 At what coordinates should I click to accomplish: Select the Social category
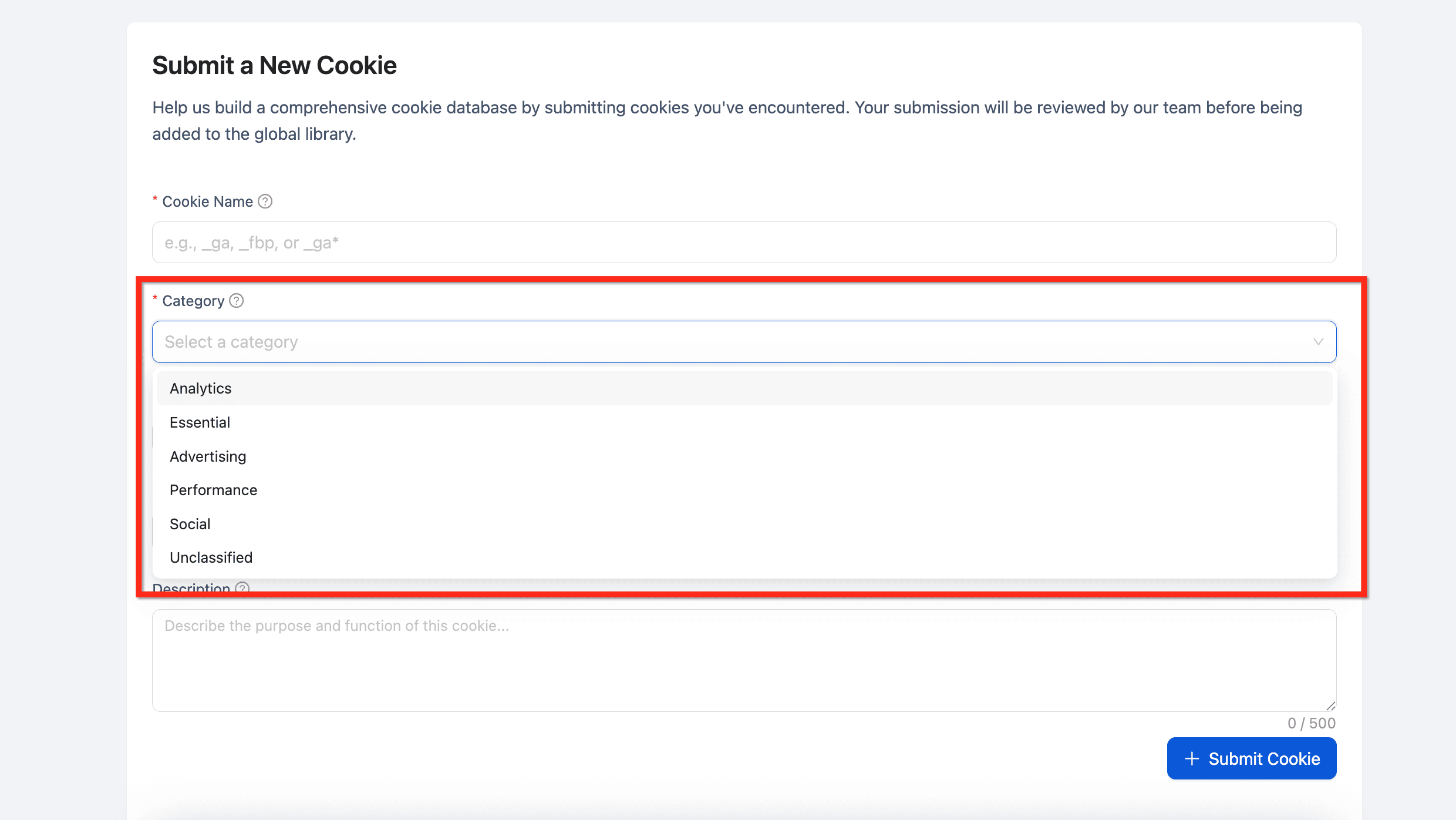point(190,523)
